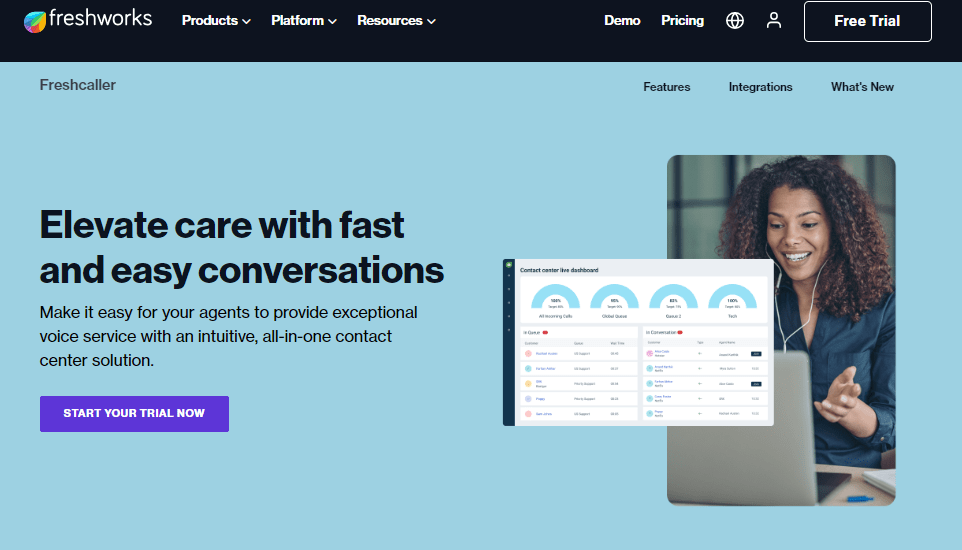Switch to the Integrations section
Viewport: 962px width, 550px height.
tap(760, 87)
